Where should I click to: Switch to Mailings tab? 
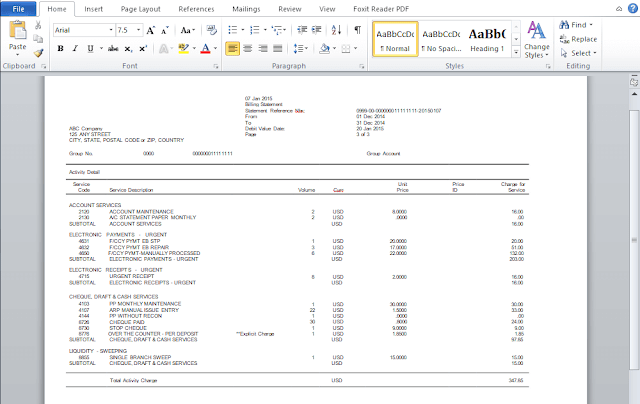[246, 9]
